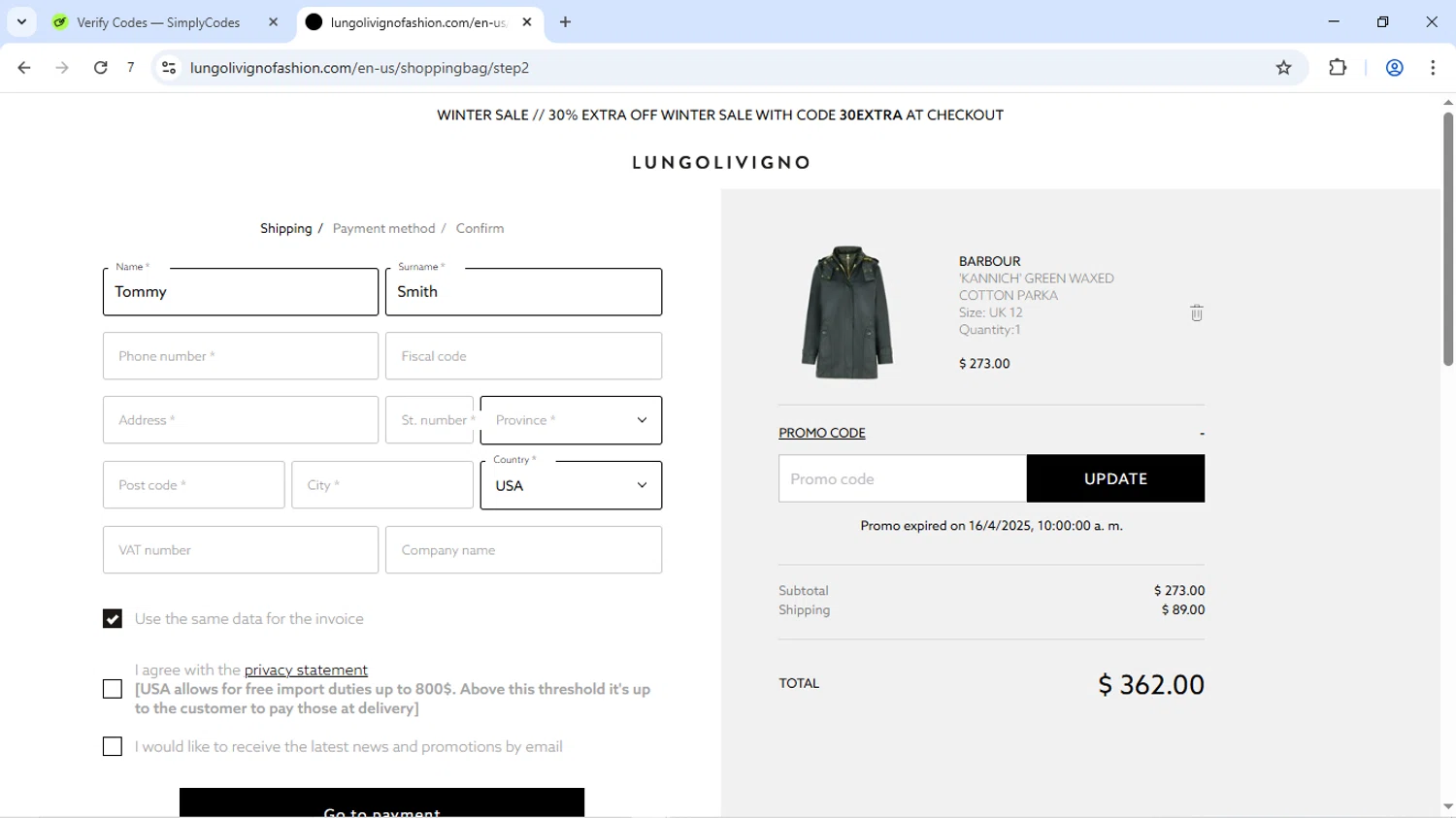The image size is (1456, 818).
Task: Click the TOTAL amount $ 362.00
Action: pos(1151,685)
